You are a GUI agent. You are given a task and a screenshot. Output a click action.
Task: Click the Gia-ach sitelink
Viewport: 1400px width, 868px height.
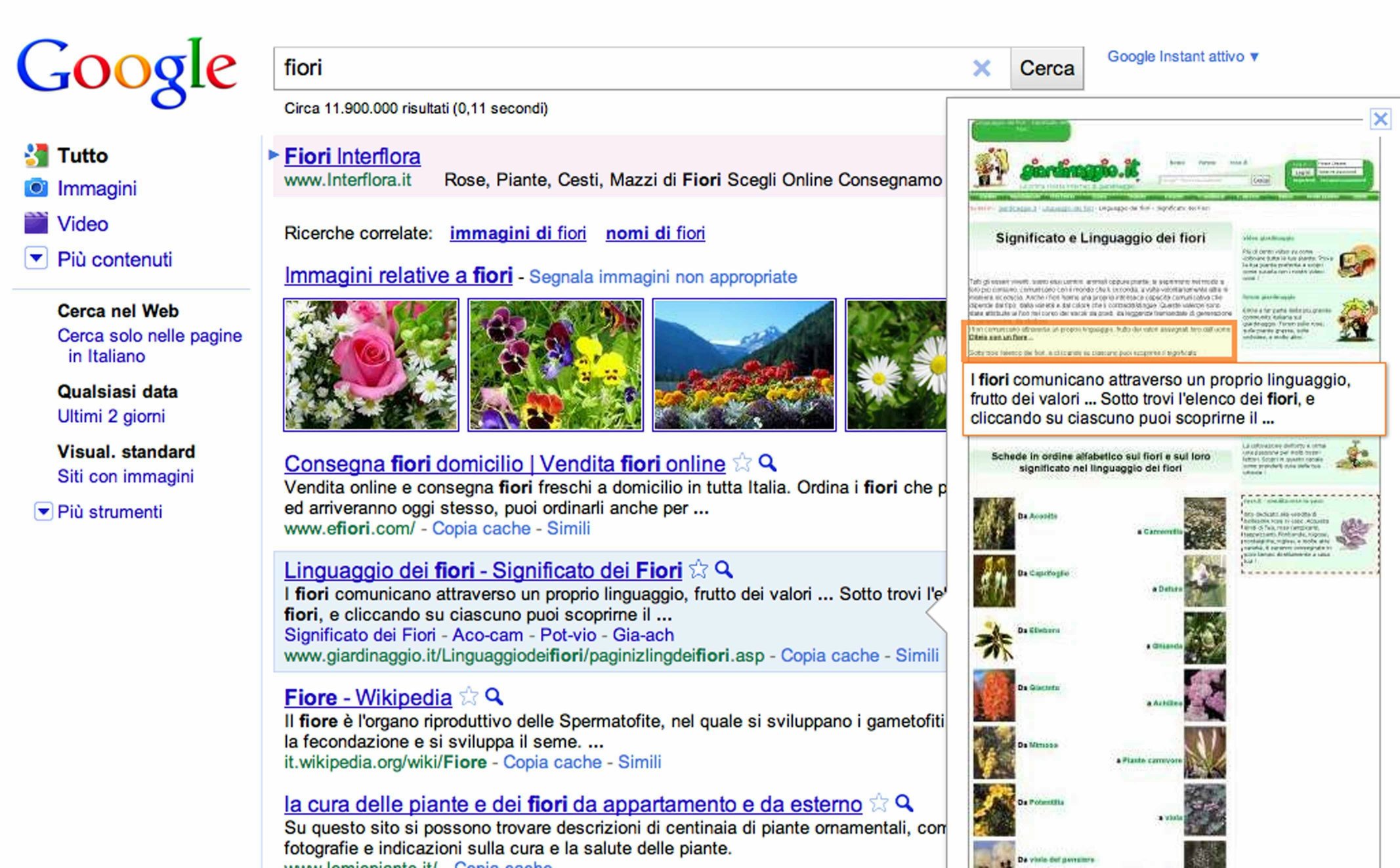643,635
